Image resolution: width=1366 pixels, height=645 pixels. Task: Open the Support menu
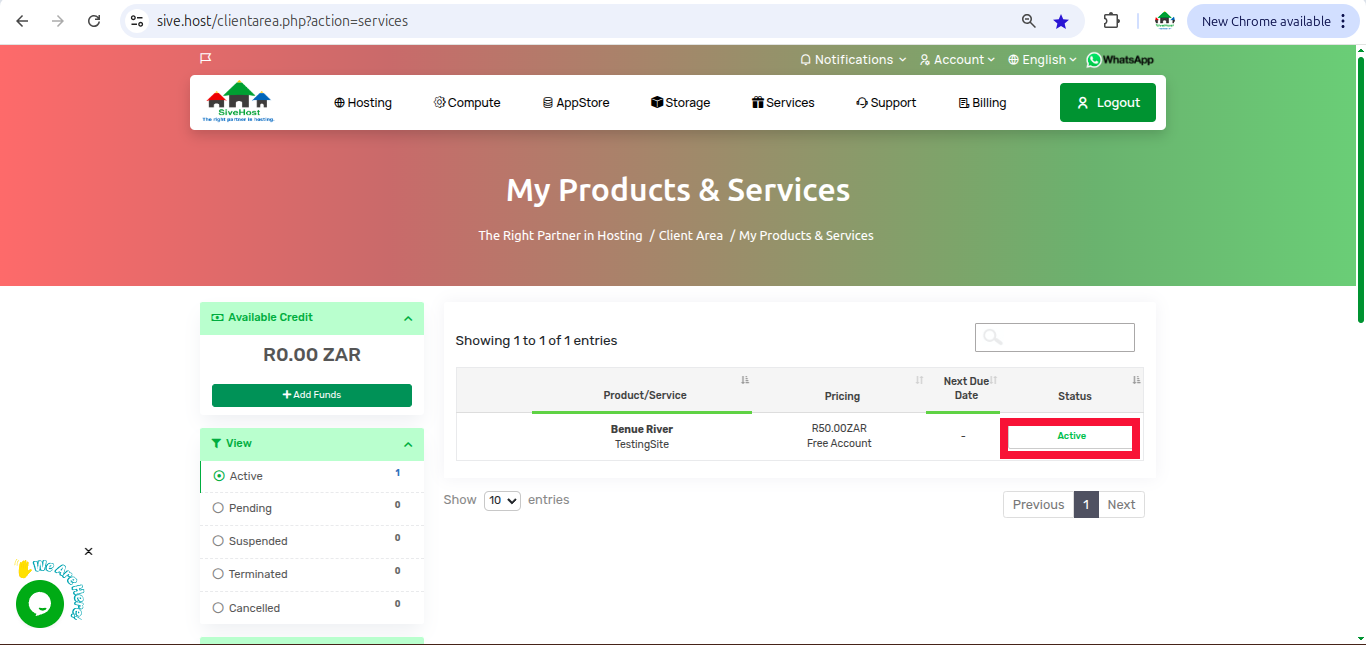[886, 102]
